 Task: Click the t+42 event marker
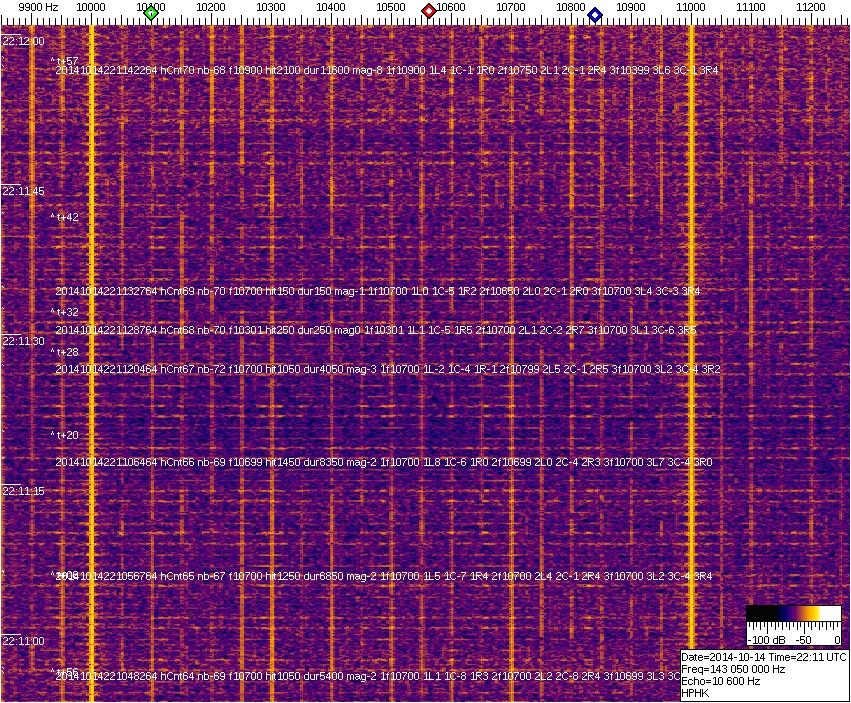tap(65, 216)
